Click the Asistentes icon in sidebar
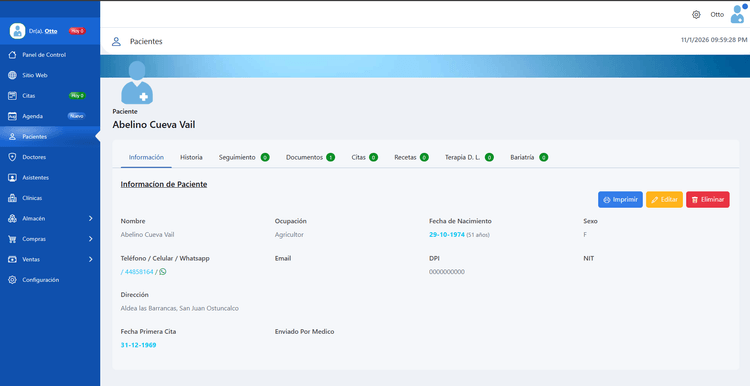This screenshot has width=750, height=386. (13, 177)
